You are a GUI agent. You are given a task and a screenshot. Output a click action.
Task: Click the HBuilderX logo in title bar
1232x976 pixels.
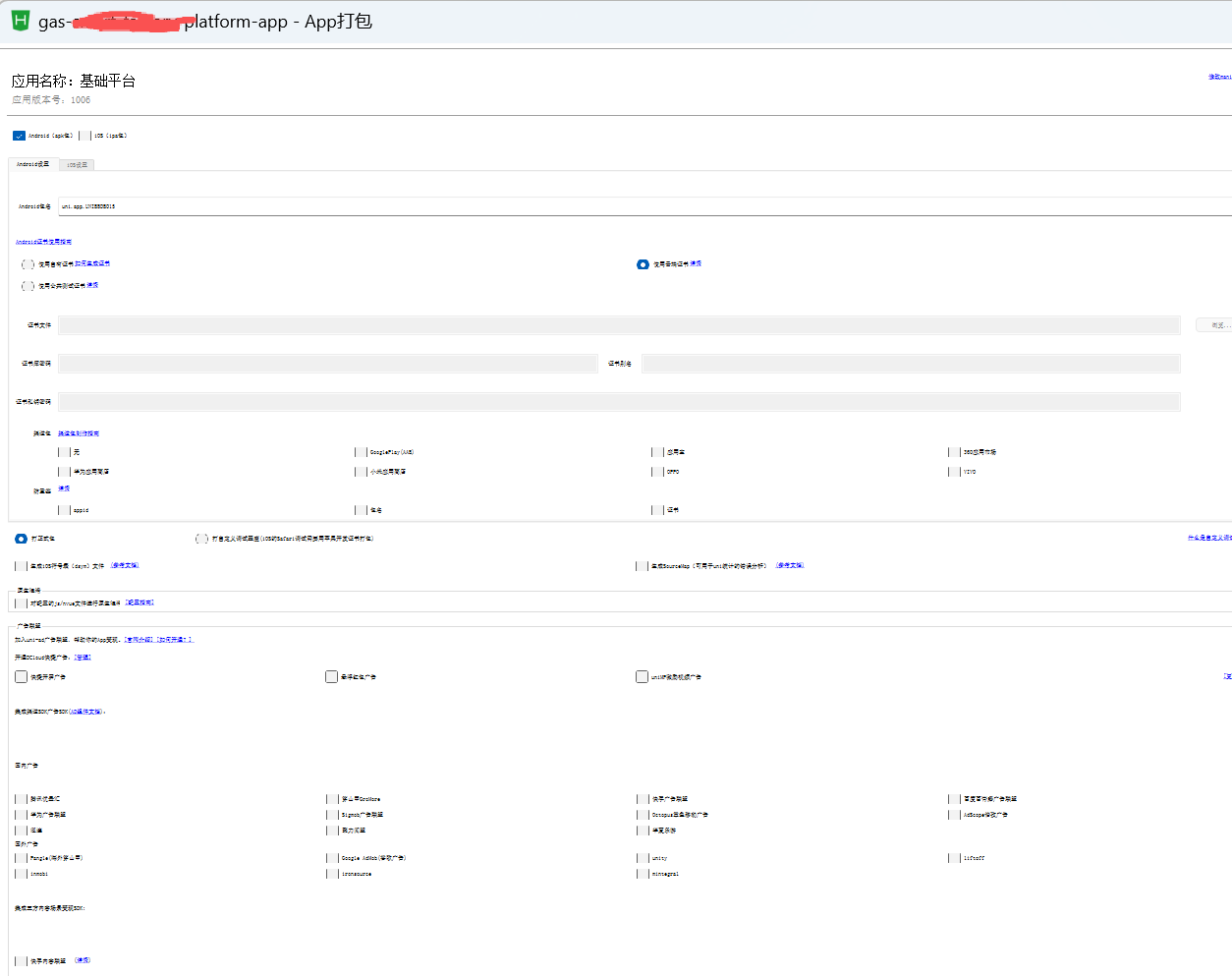[21, 21]
